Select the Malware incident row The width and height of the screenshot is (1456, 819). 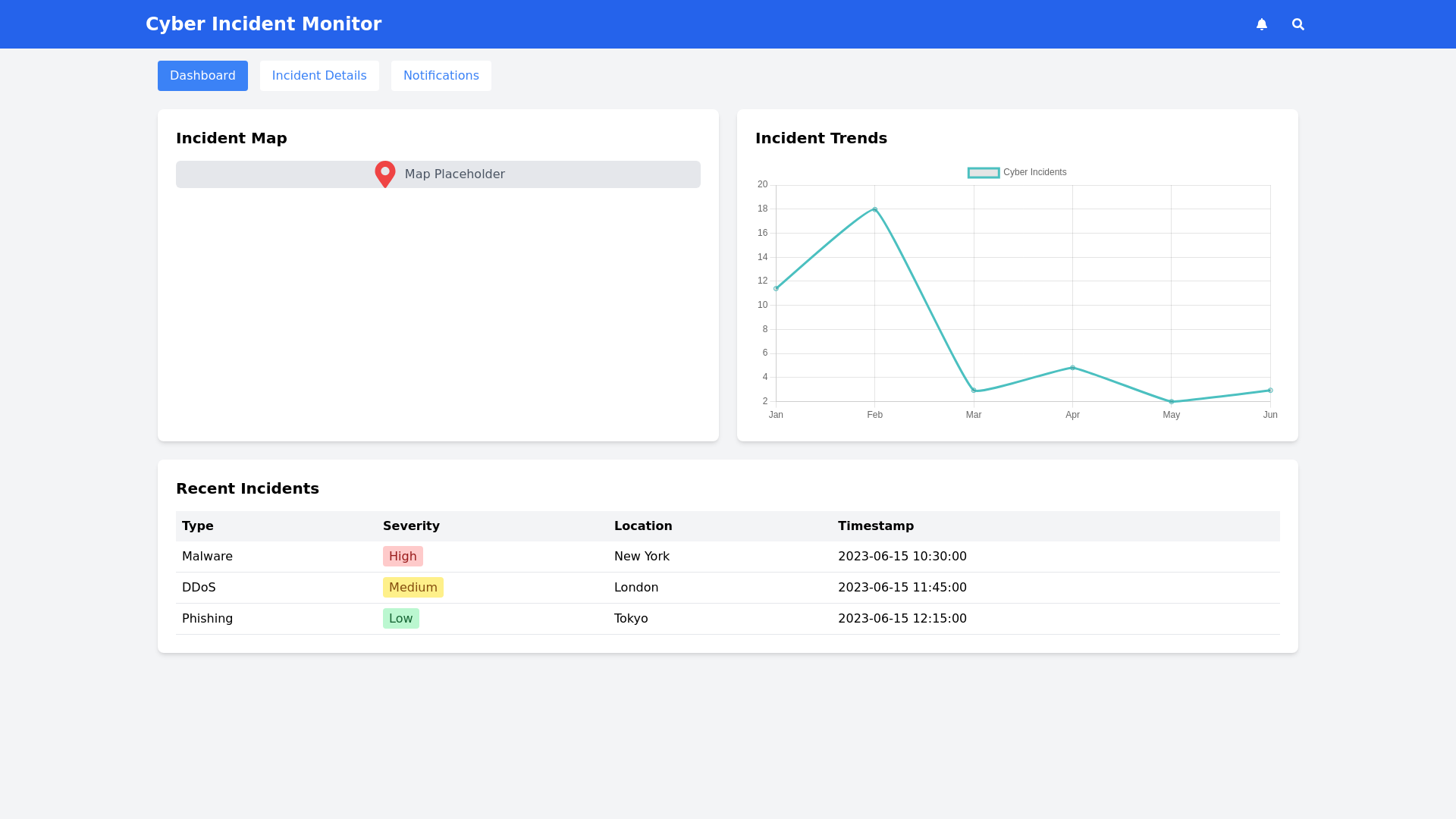click(x=207, y=557)
